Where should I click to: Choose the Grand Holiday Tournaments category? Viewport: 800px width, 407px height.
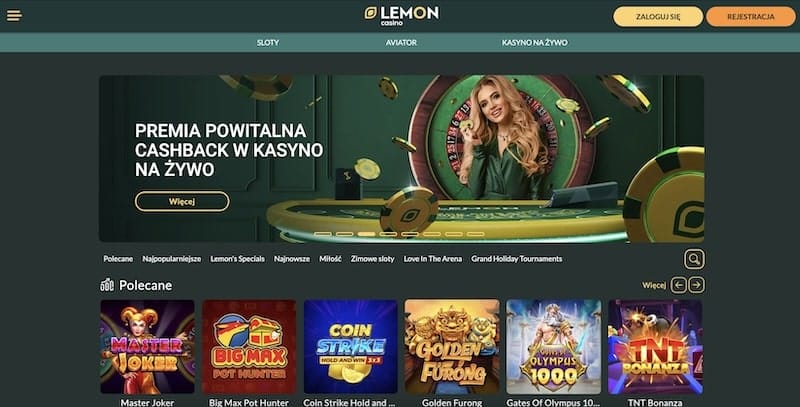(516, 259)
